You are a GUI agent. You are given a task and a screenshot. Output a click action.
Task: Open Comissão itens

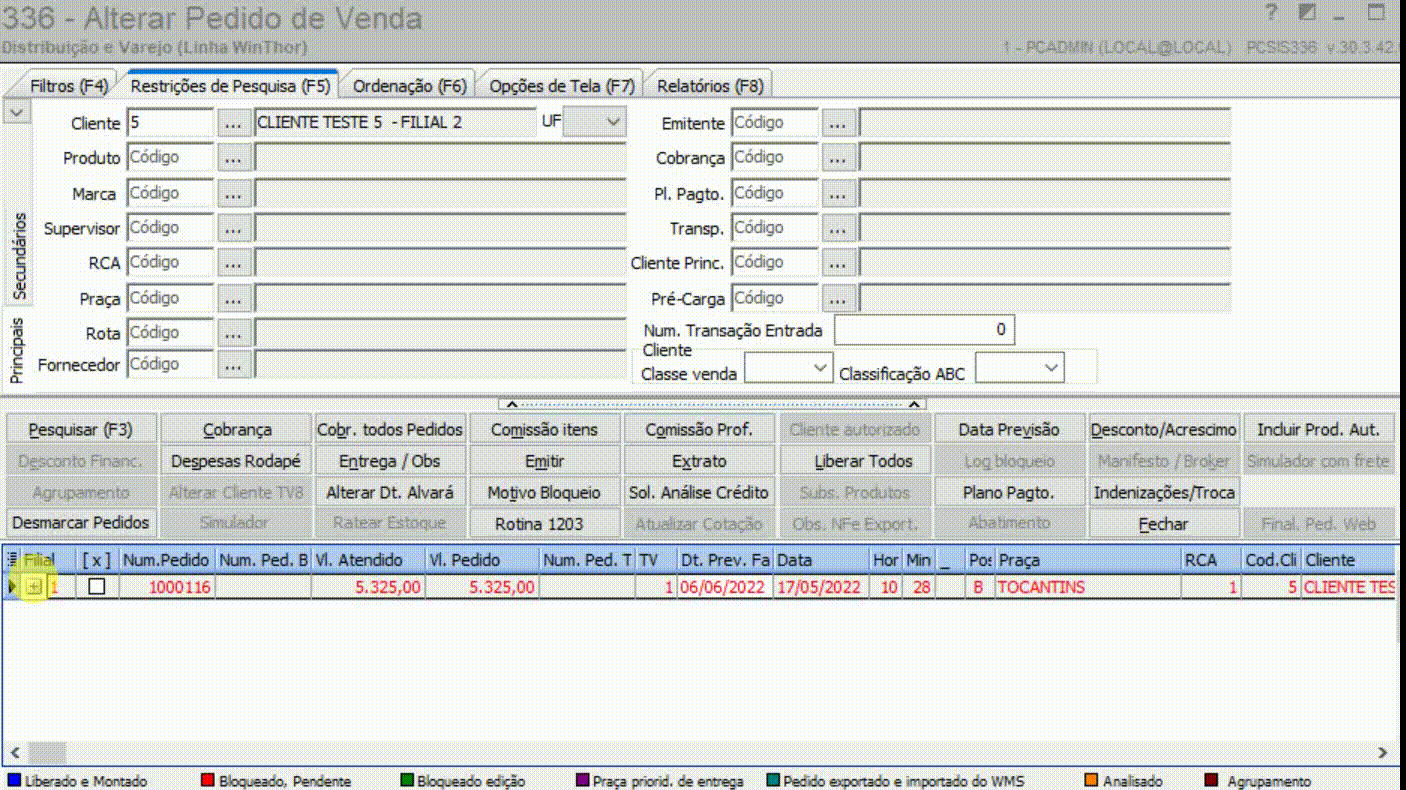[545, 430]
